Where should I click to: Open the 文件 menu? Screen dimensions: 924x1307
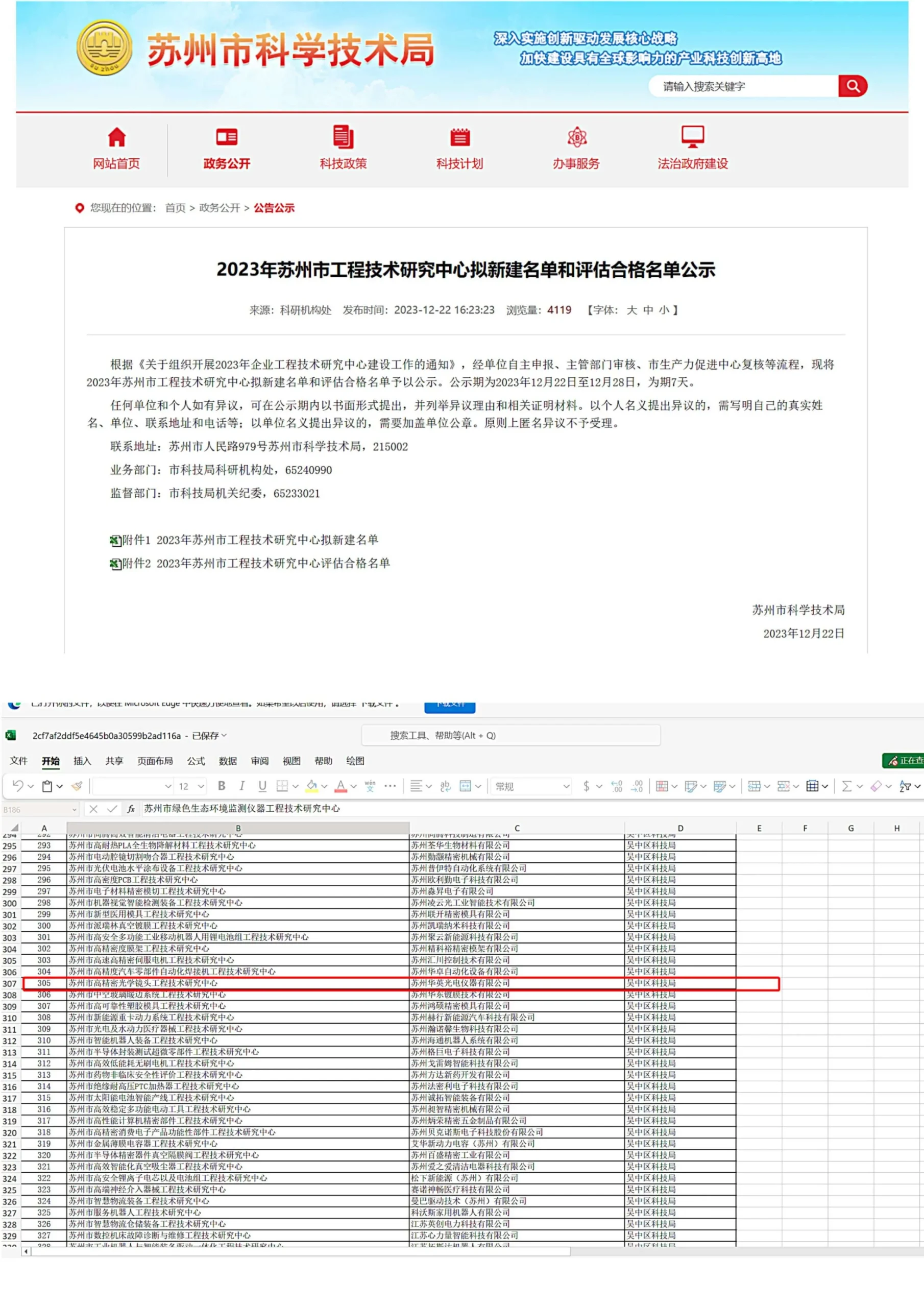(x=18, y=761)
